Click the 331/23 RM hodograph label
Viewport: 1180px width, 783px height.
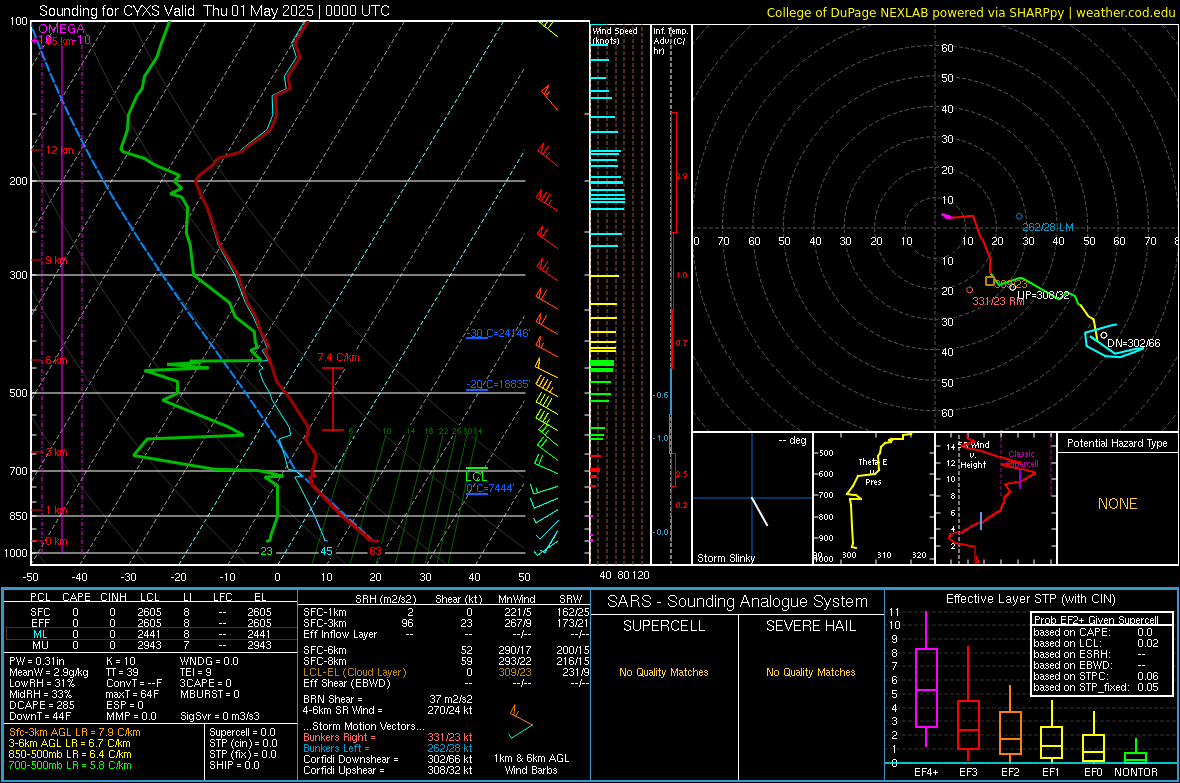click(999, 301)
